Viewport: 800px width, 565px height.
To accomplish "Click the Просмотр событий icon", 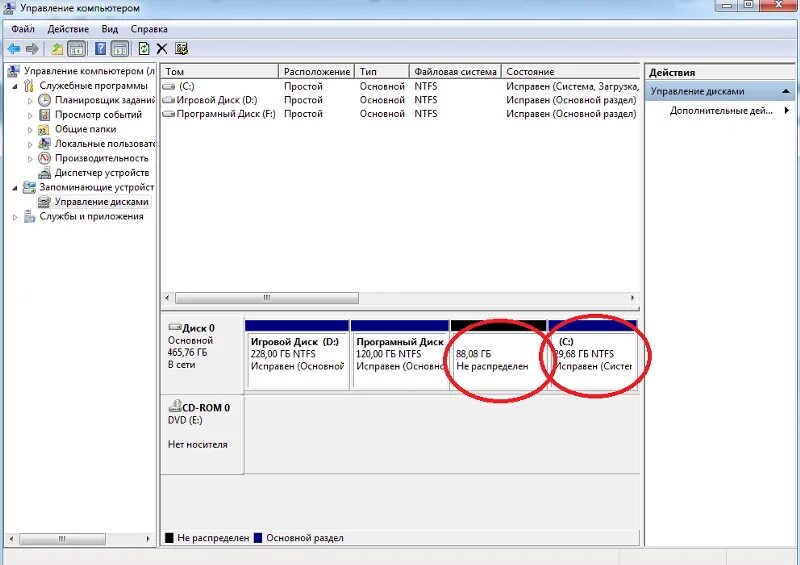I will [x=44, y=114].
